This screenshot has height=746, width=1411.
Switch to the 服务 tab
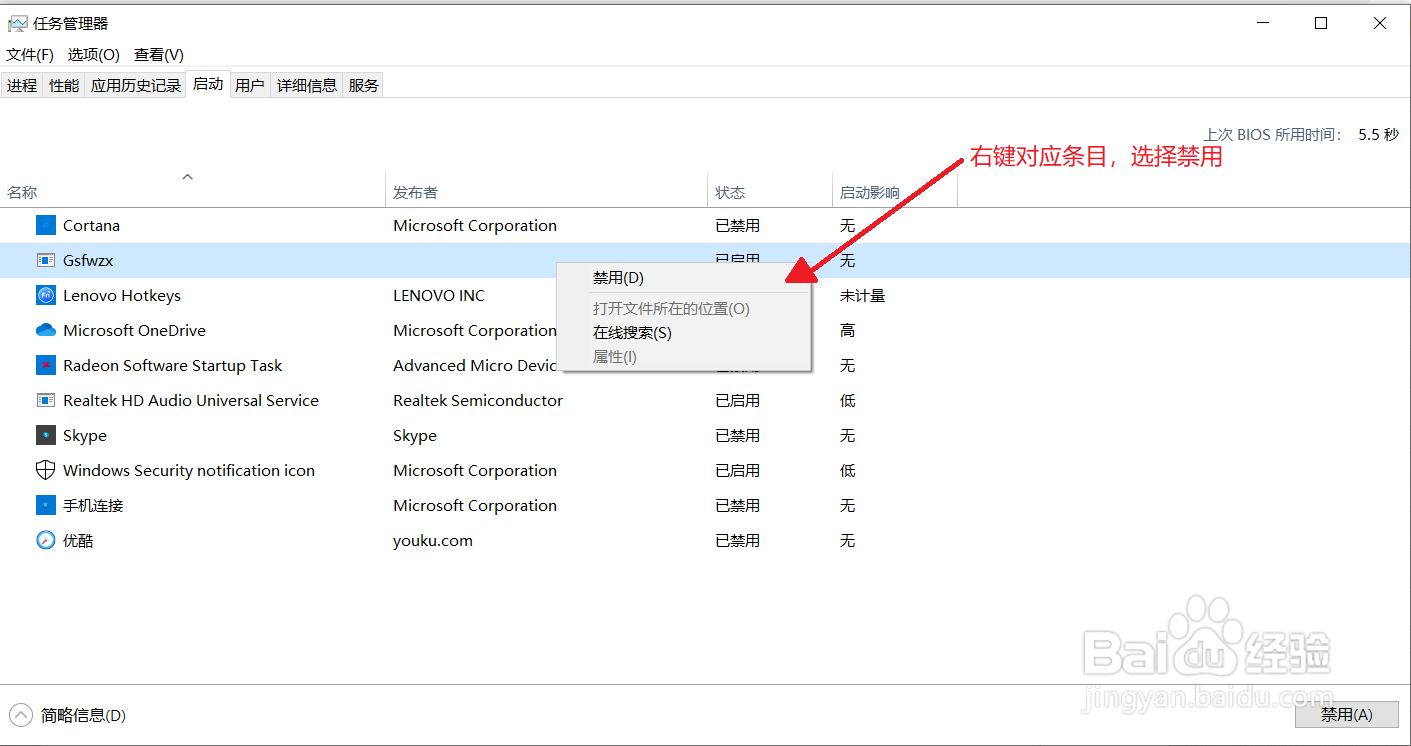point(364,85)
